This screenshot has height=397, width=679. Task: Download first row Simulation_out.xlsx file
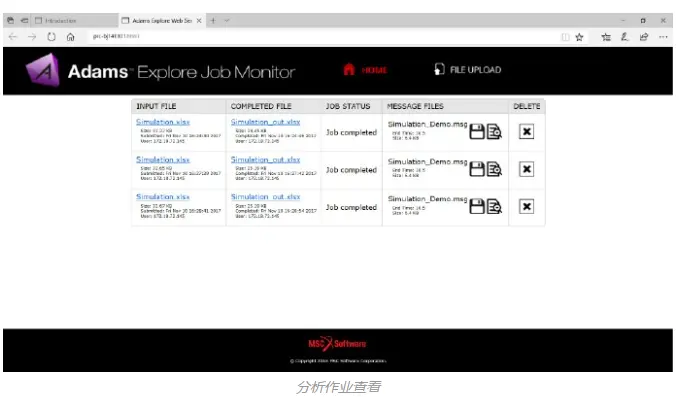pos(265,122)
